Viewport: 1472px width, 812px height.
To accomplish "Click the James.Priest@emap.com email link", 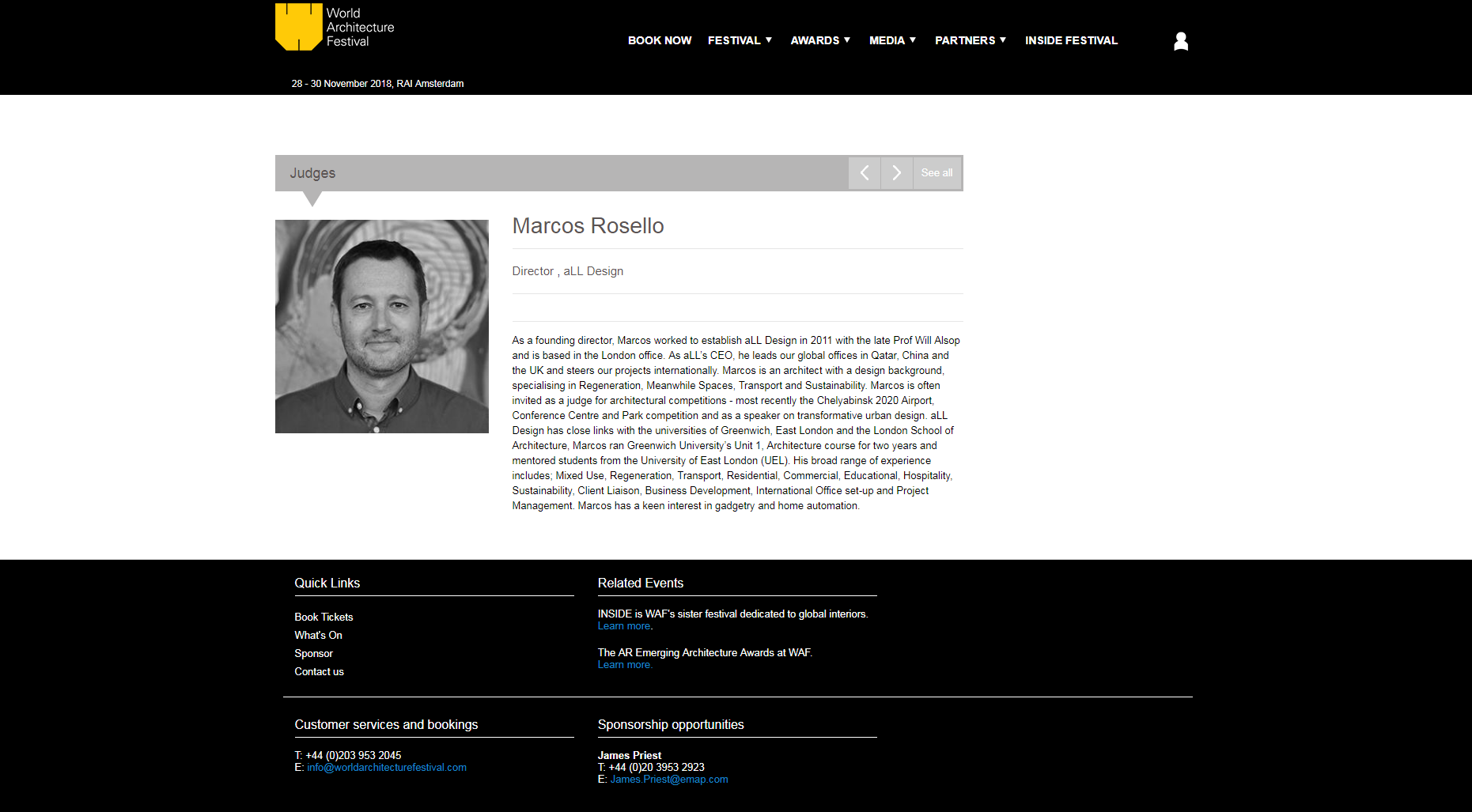I will (669, 780).
